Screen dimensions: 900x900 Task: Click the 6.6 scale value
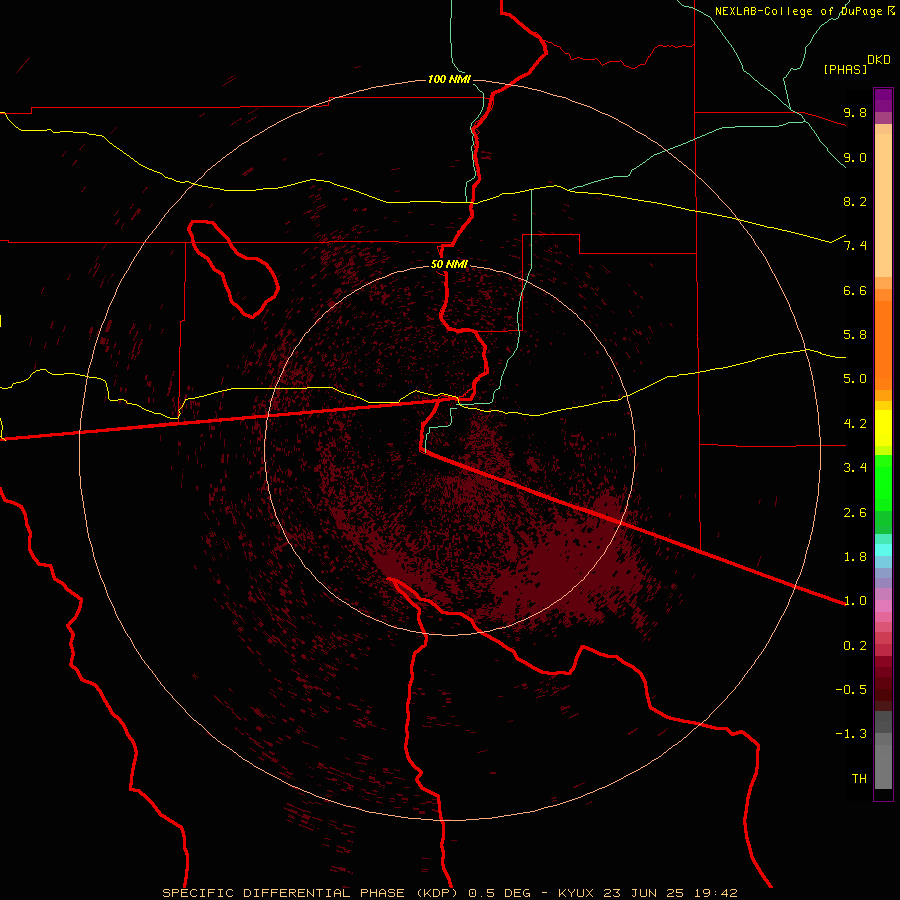(x=855, y=290)
